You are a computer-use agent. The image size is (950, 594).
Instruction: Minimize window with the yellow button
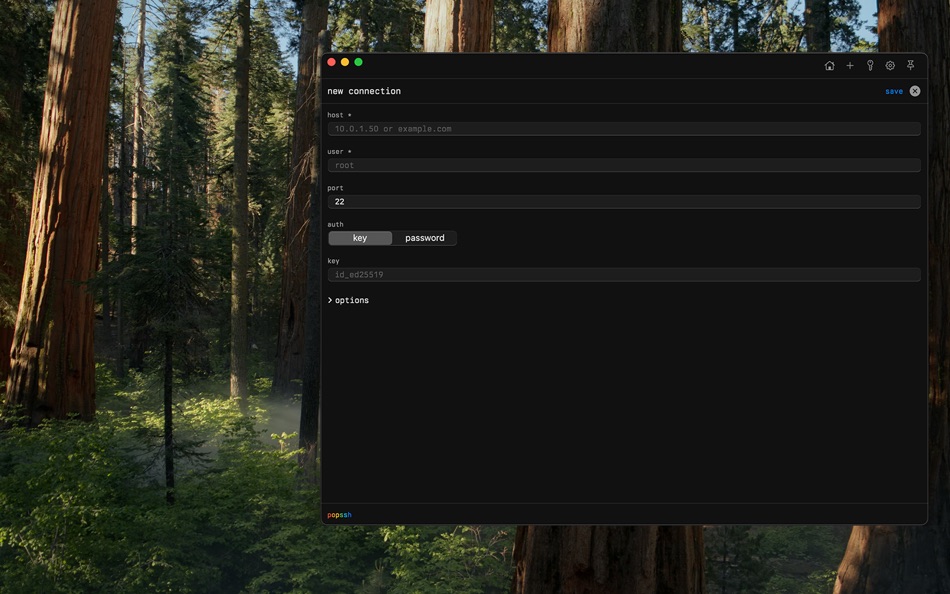345,62
